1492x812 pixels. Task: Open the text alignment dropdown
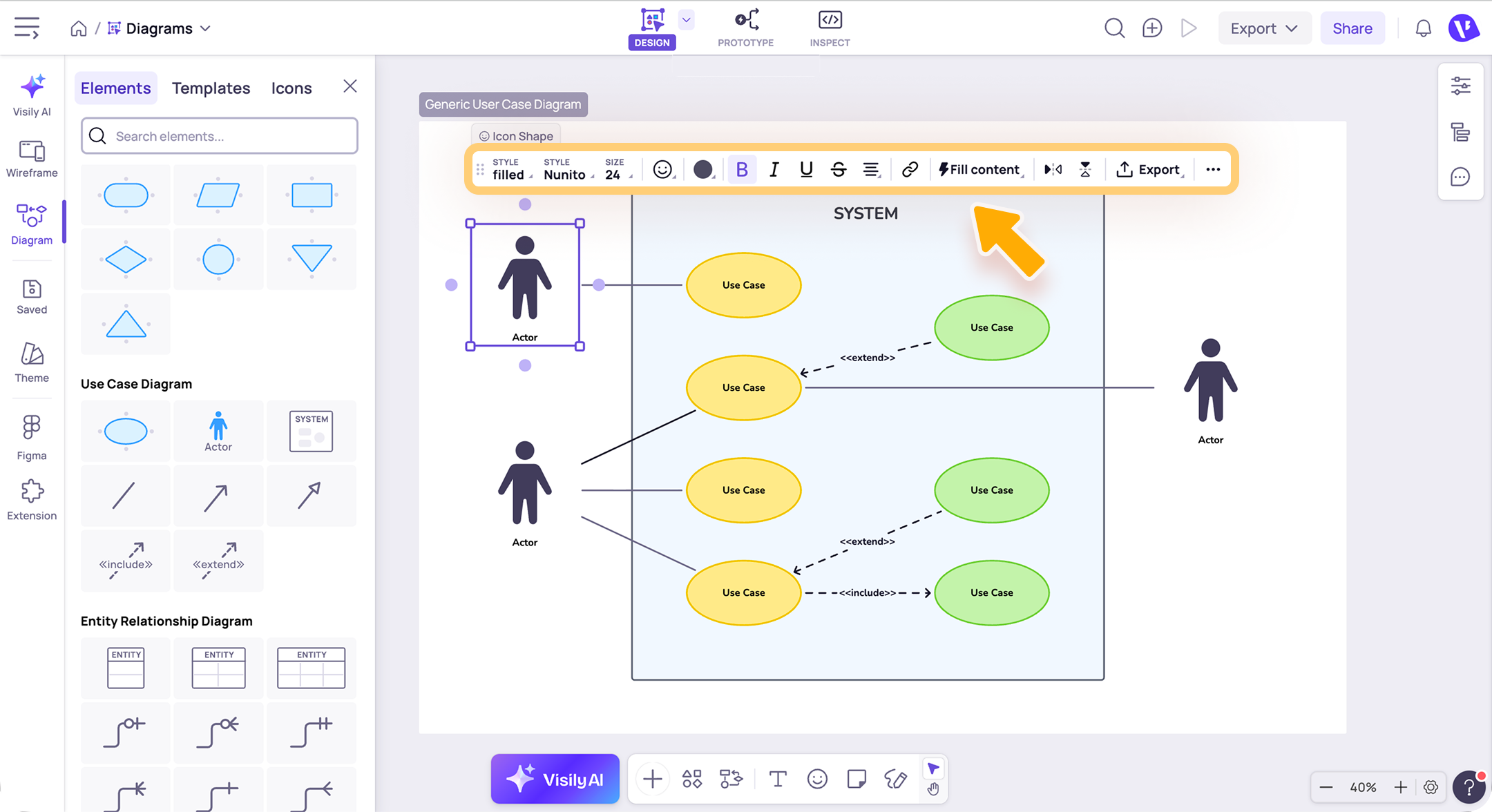872,169
